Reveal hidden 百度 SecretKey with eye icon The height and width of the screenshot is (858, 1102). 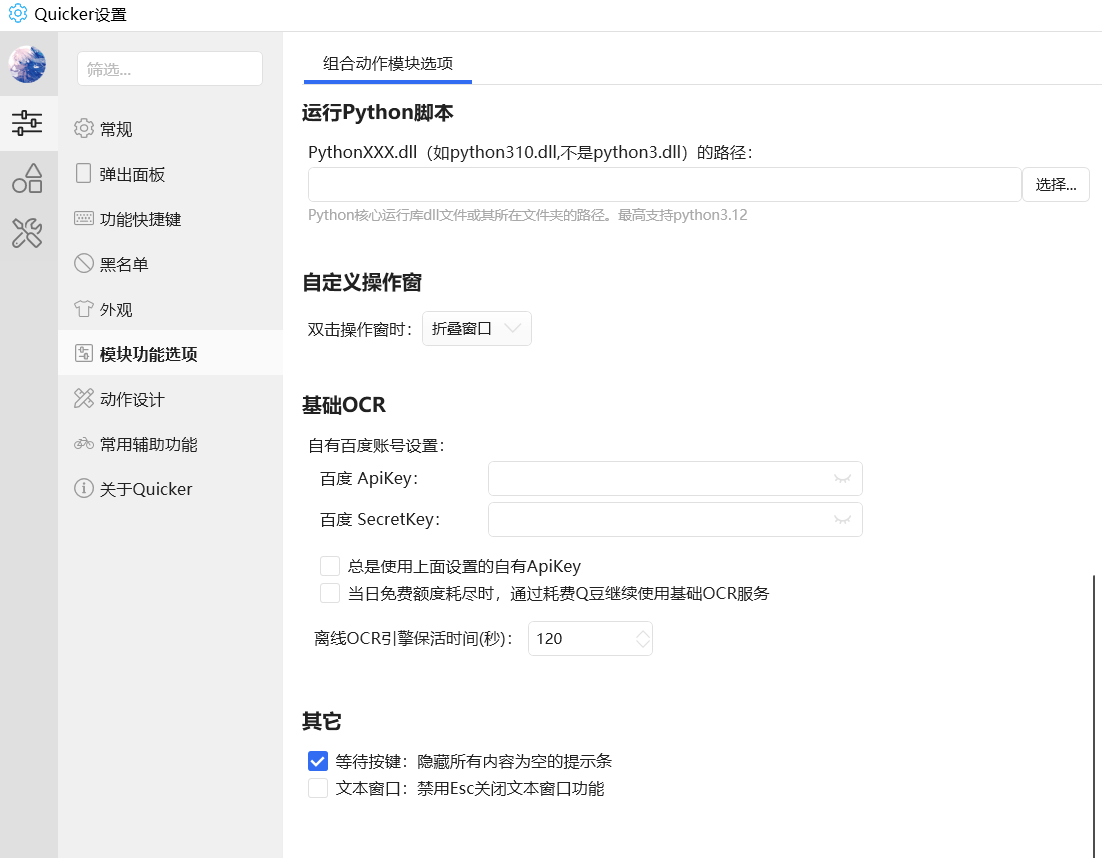[842, 520]
